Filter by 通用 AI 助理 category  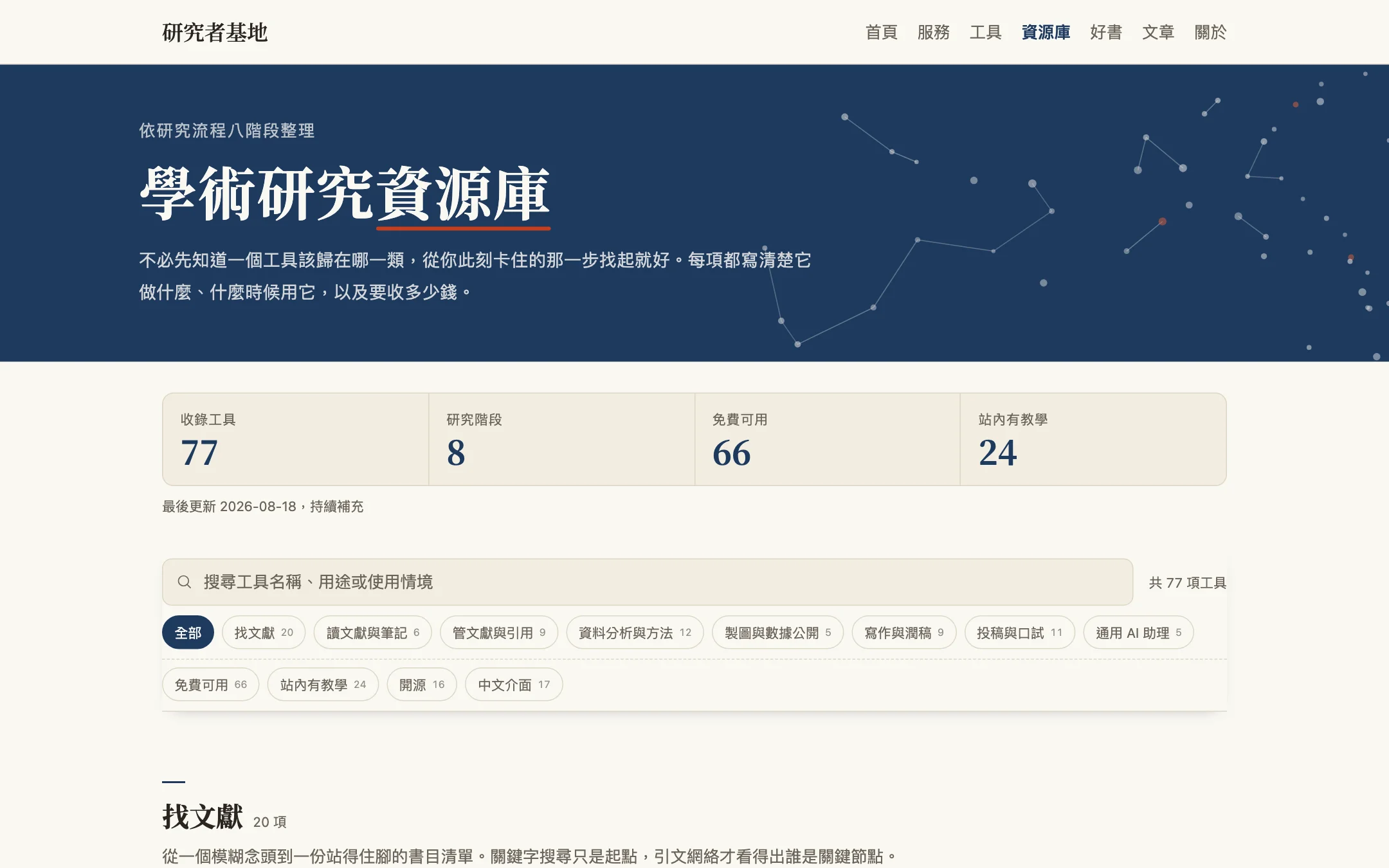1138,633
